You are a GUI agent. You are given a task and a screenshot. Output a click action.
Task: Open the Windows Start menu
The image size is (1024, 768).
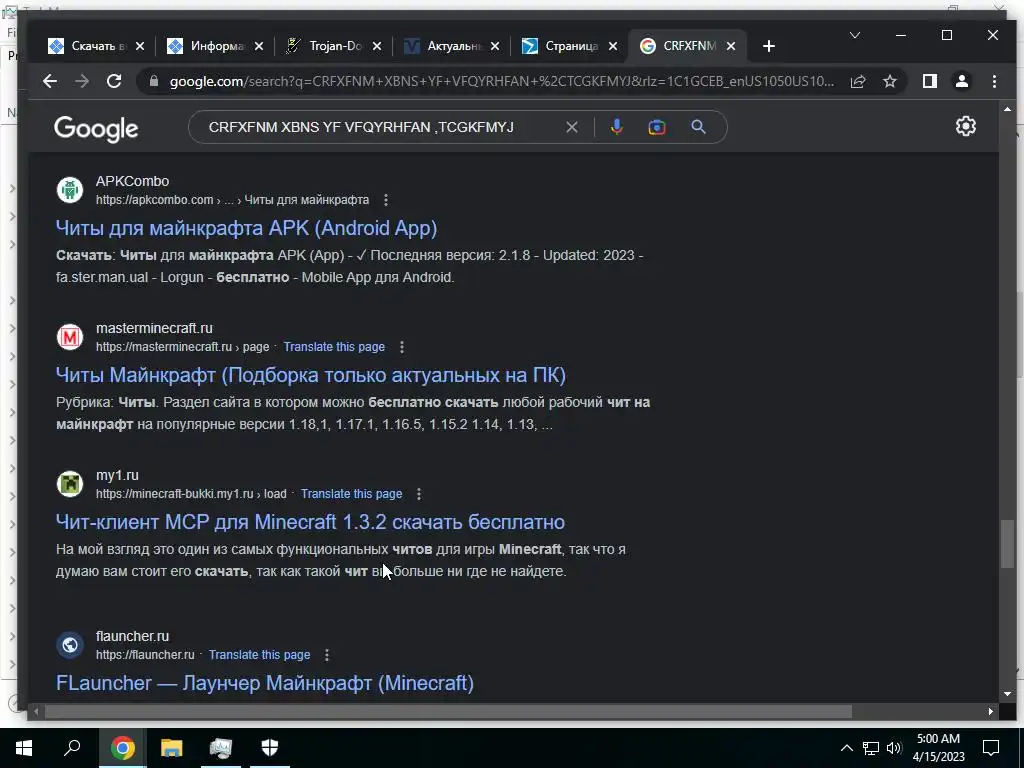tap(24, 748)
